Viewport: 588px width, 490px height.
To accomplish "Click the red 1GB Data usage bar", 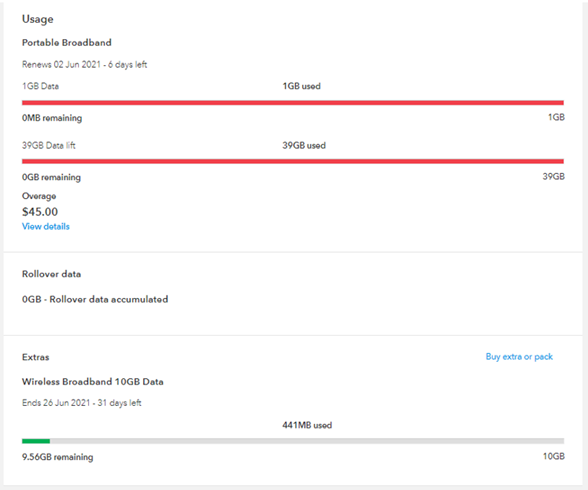I will (x=293, y=103).
